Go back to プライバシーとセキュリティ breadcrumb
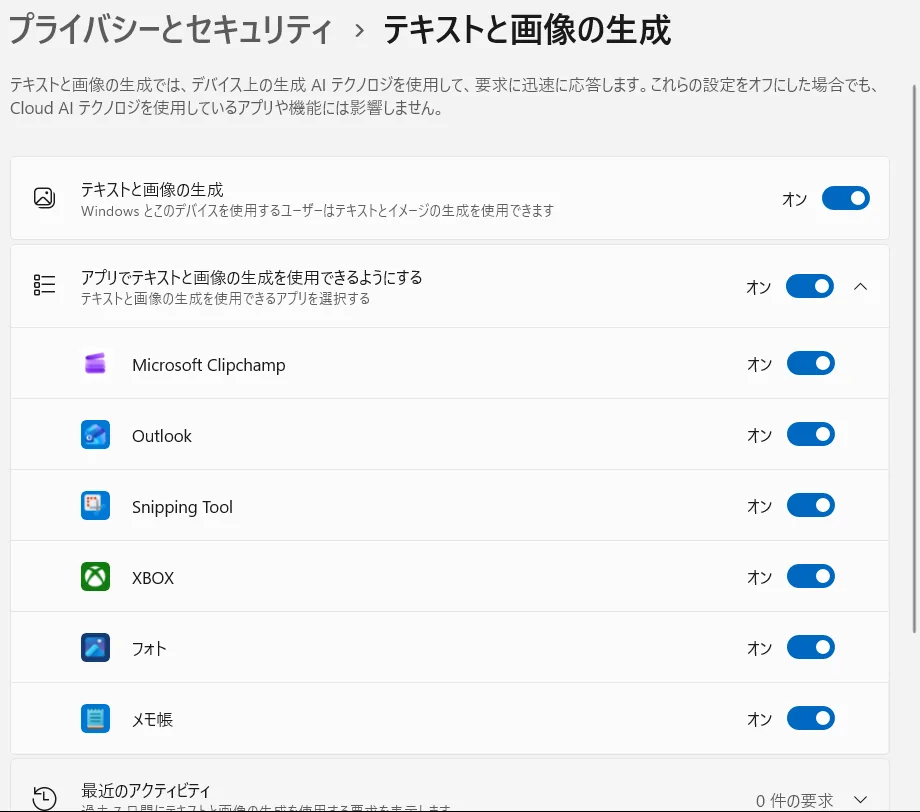Viewport: 920px width, 812px height. pos(171,30)
